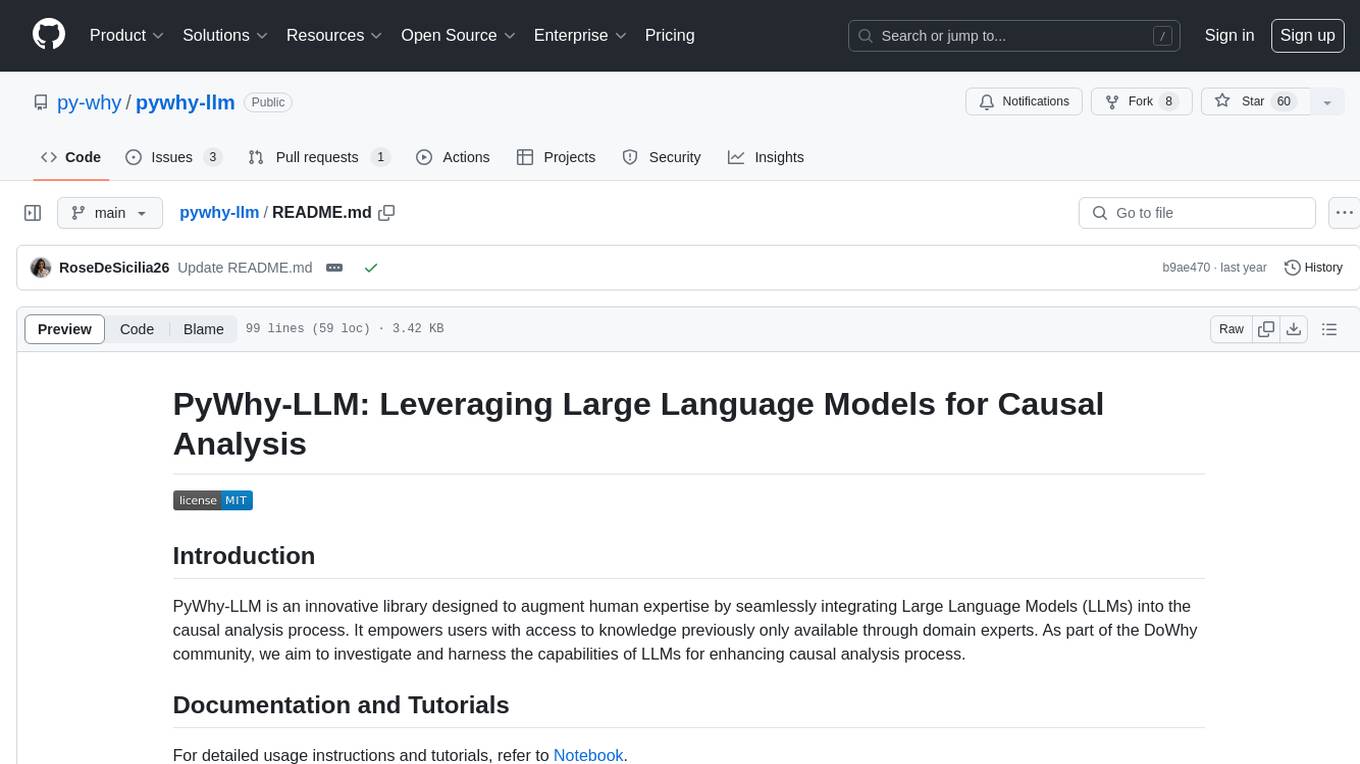Focus the Go to file field
1360x764 pixels.
[1197, 213]
